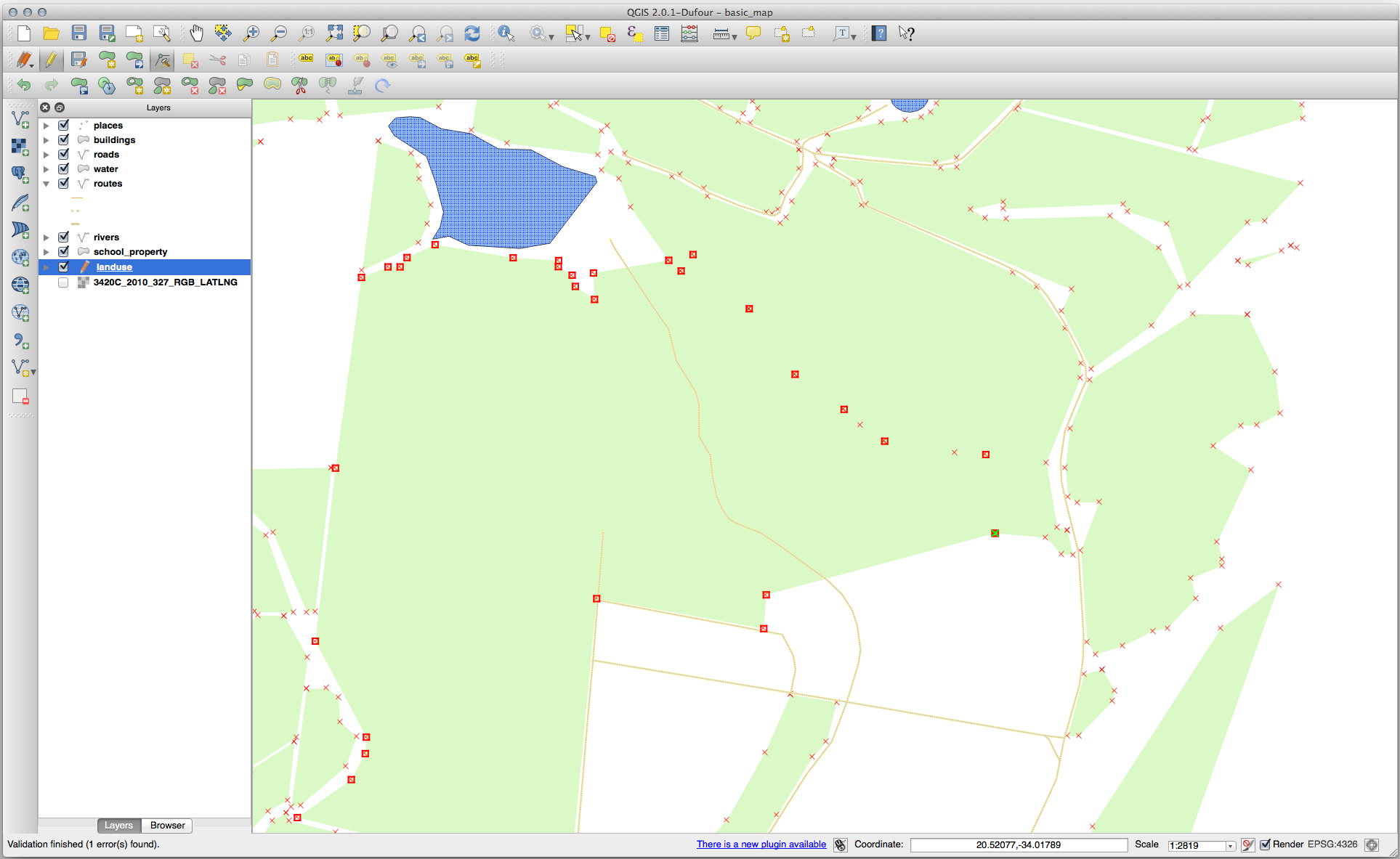Select the Split Features scissors tool
Image resolution: width=1400 pixels, height=859 pixels.
tap(299, 86)
